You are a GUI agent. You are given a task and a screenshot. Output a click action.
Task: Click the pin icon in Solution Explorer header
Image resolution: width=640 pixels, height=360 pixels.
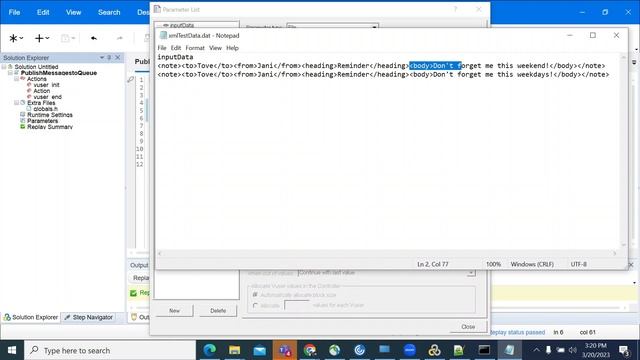(109, 58)
